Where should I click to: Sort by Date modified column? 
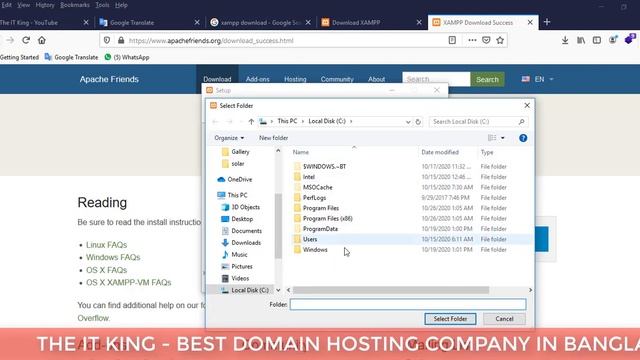tap(440, 152)
